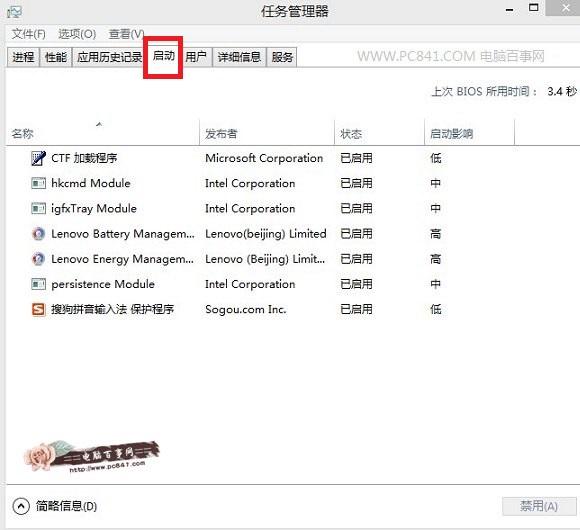The height and width of the screenshot is (530, 580).
Task: Maximize the 任务管理器 window
Action: click(533, 8)
